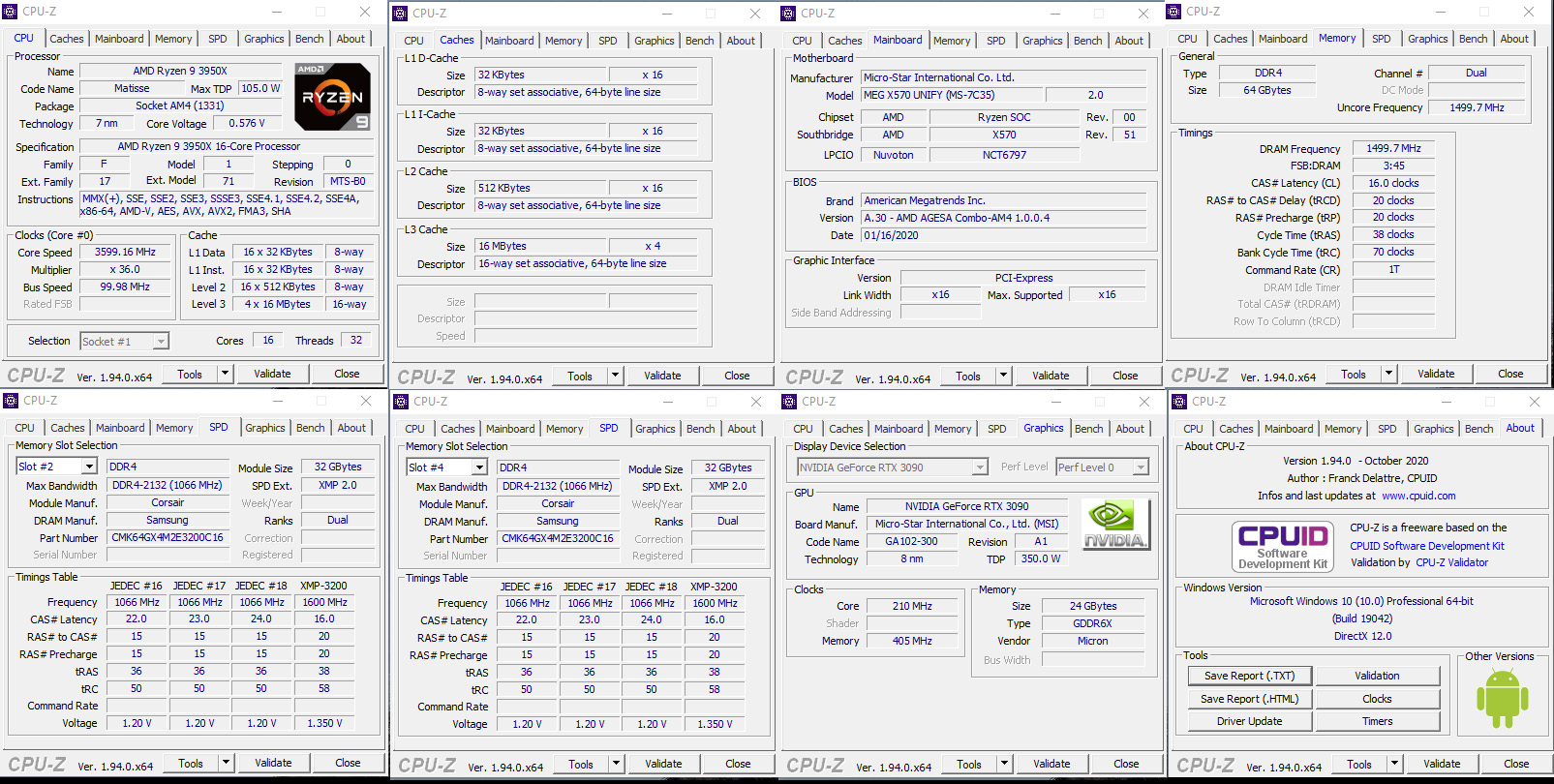
Task: Click the Close button in the Graphics window
Action: coord(1126,764)
